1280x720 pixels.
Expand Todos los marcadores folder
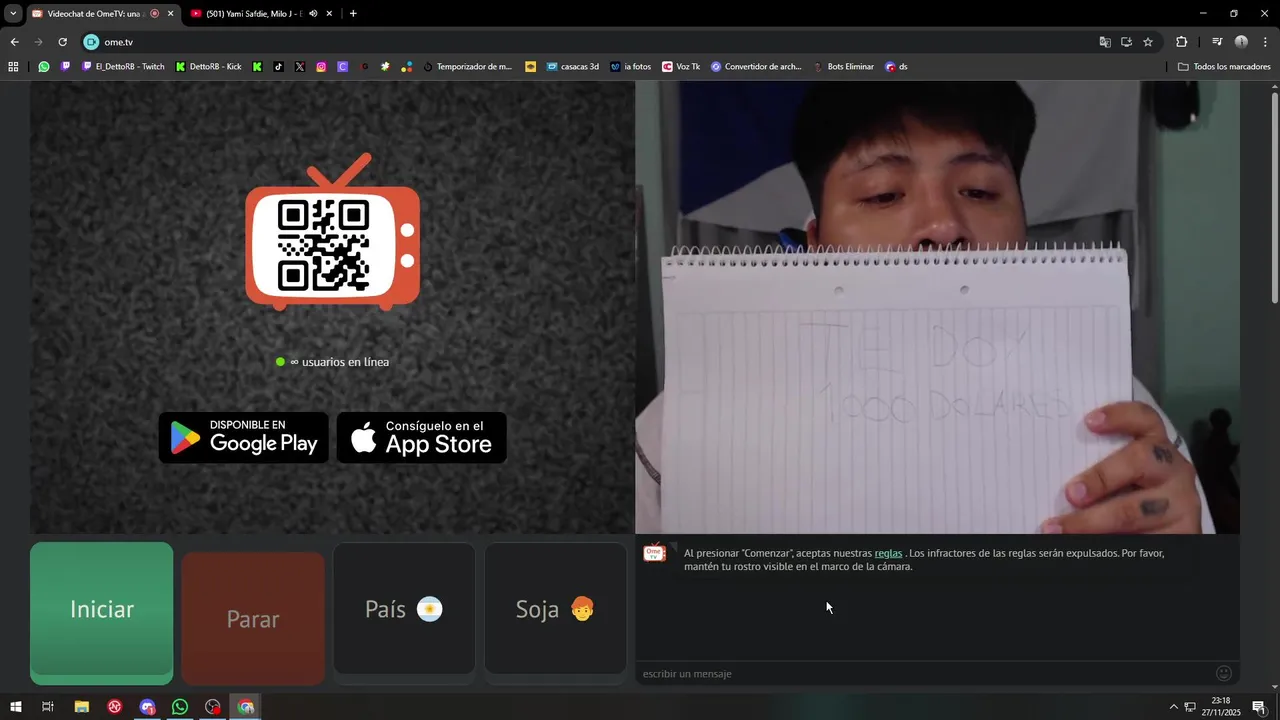coord(1224,67)
